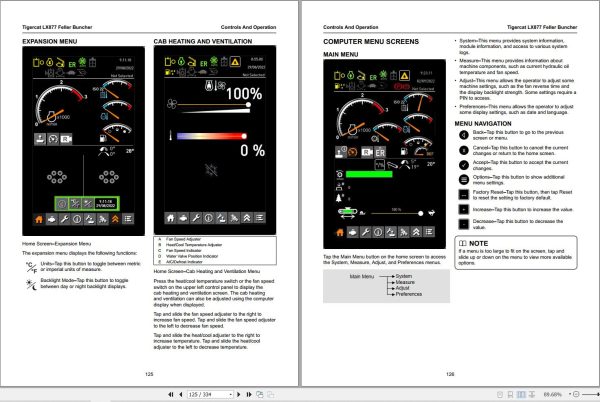600x402 pixels.
Task: Click the orange expansion chevrons in Expansion Menu screen
Action: click(x=115, y=219)
